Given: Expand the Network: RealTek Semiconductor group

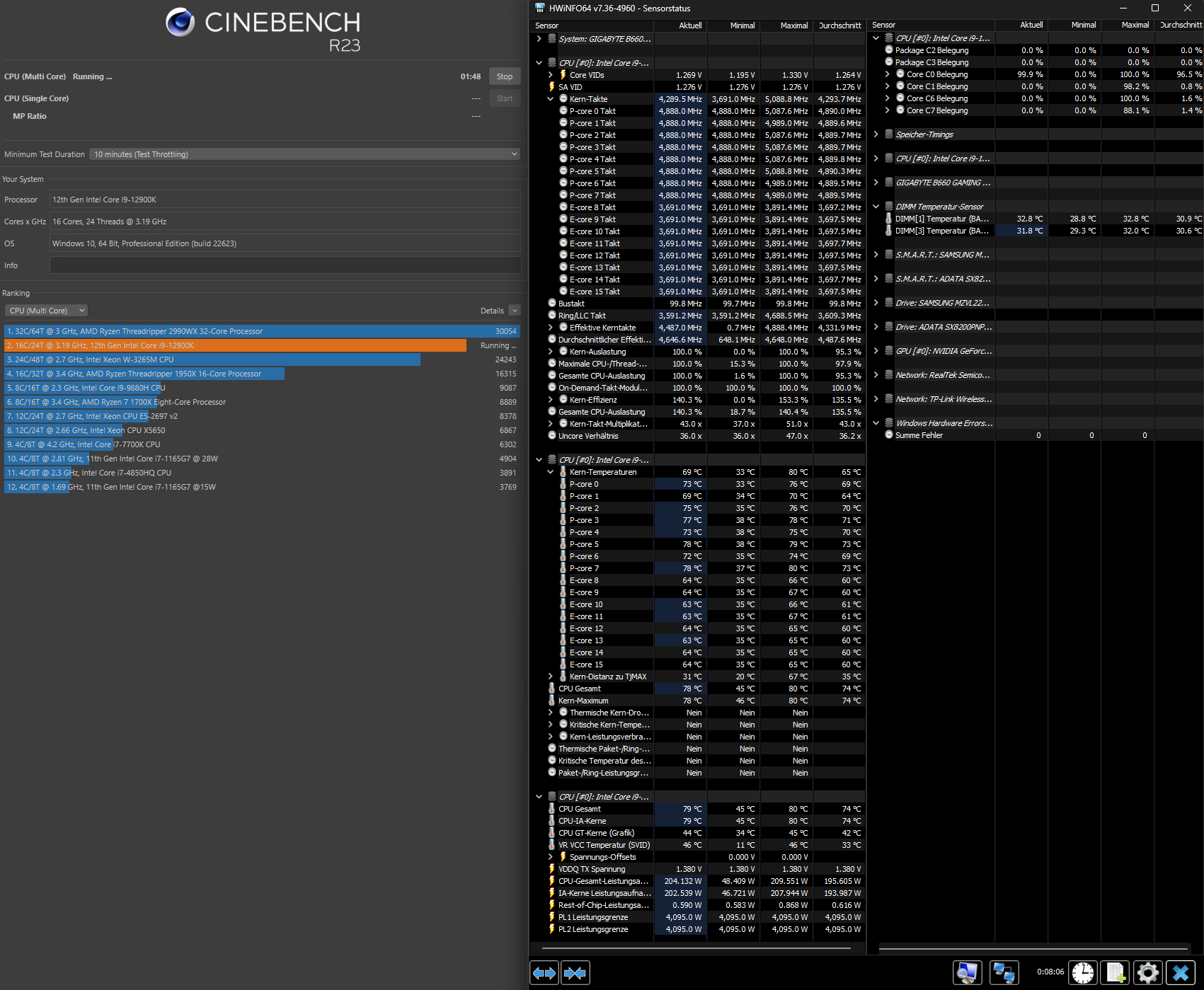Looking at the screenshot, I should pyautogui.click(x=876, y=375).
